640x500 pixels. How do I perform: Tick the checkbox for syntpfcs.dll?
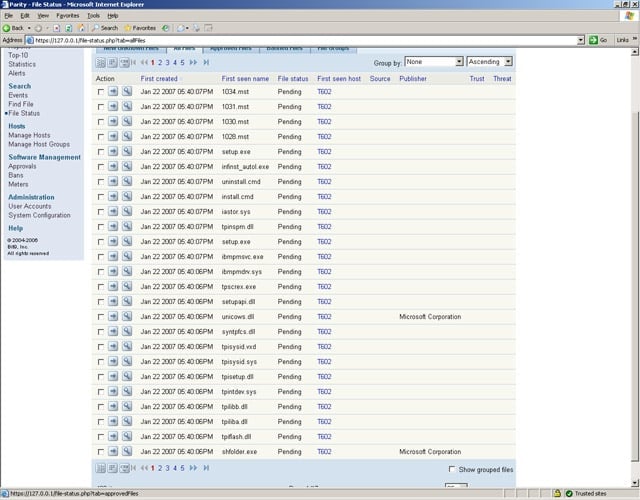point(100,332)
